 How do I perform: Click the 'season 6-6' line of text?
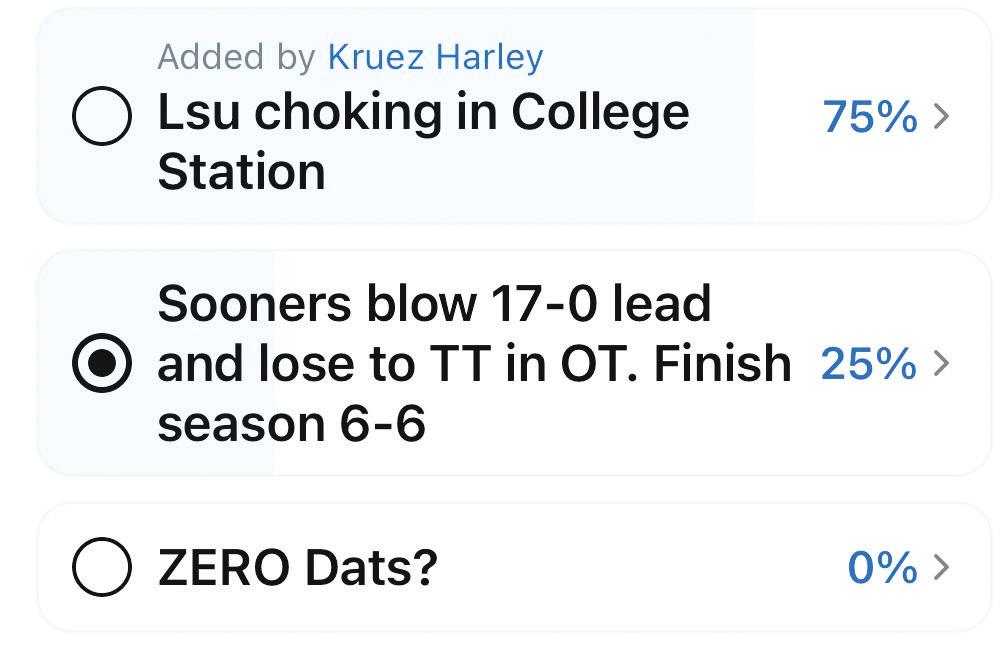click(292, 424)
